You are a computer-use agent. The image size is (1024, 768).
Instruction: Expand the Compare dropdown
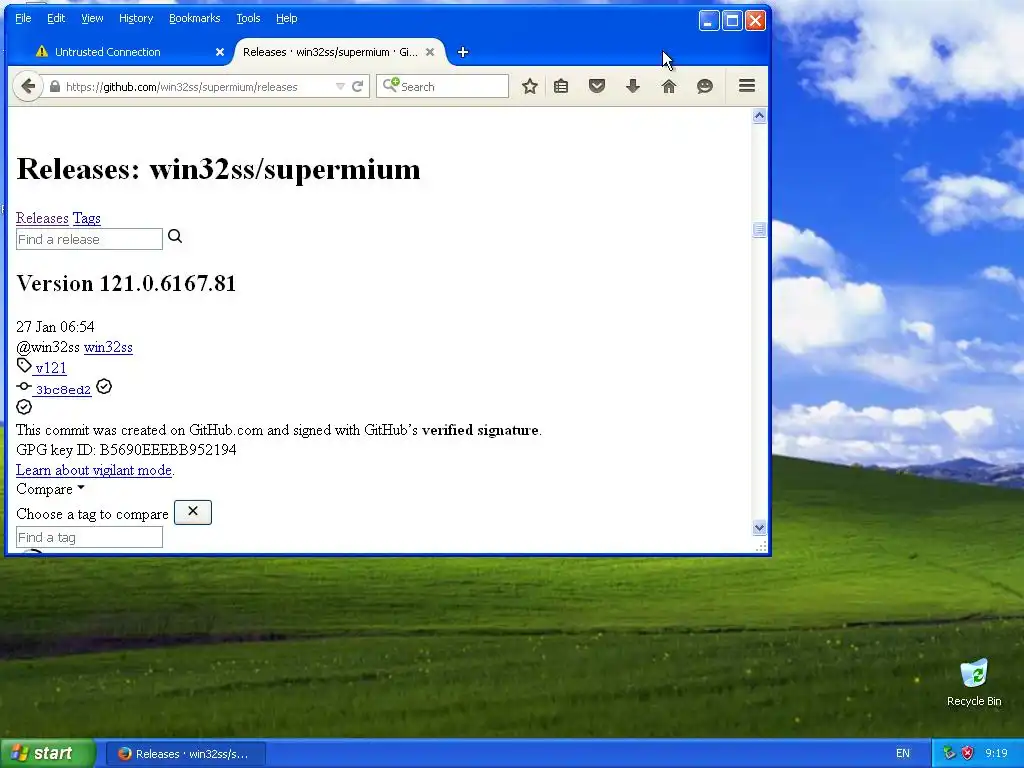(x=50, y=489)
